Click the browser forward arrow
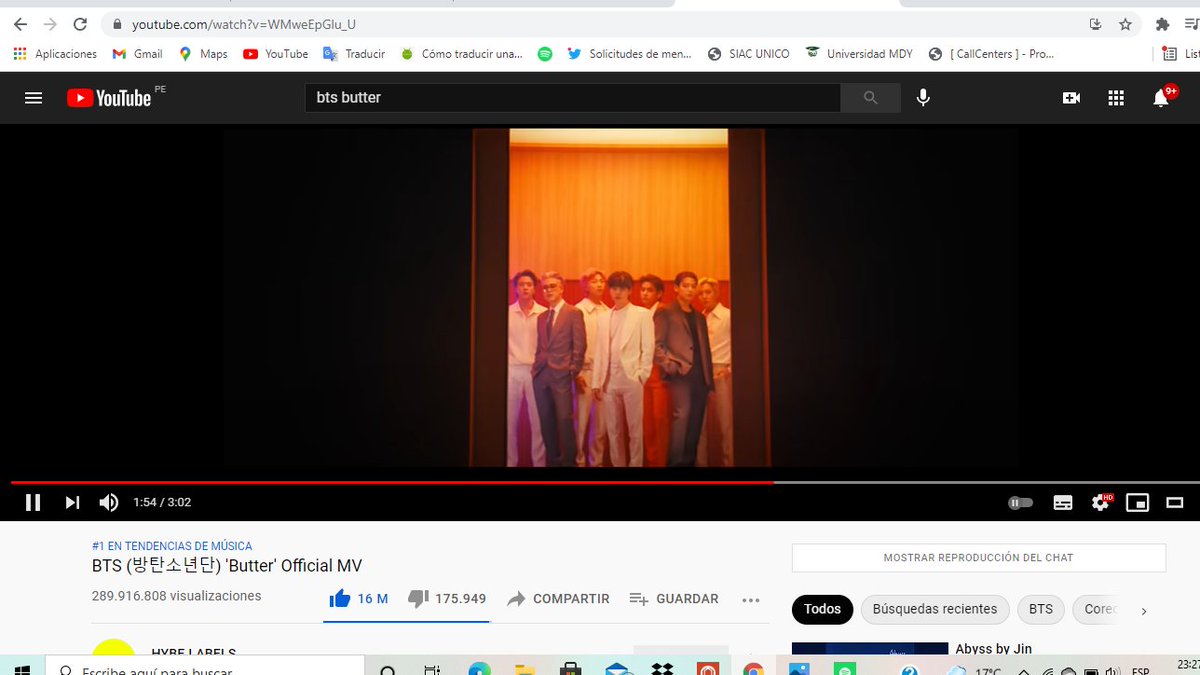Image resolution: width=1200 pixels, height=675 pixels. click(50, 24)
